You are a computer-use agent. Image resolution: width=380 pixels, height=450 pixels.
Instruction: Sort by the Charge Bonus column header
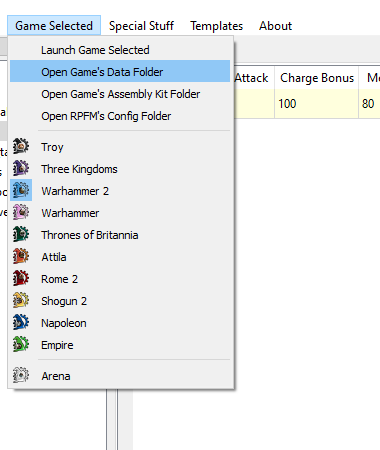tap(317, 78)
